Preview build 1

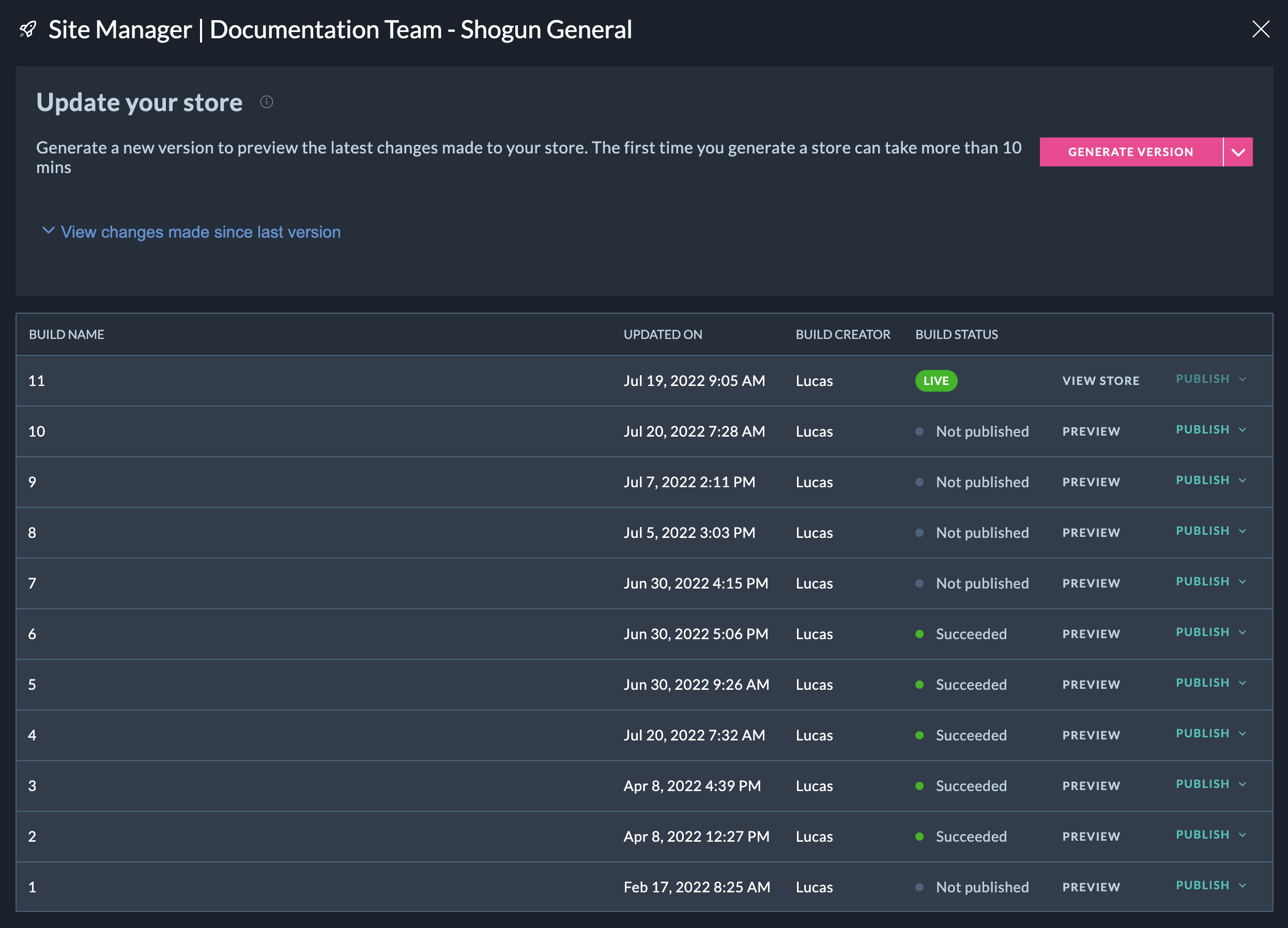[x=1091, y=887]
